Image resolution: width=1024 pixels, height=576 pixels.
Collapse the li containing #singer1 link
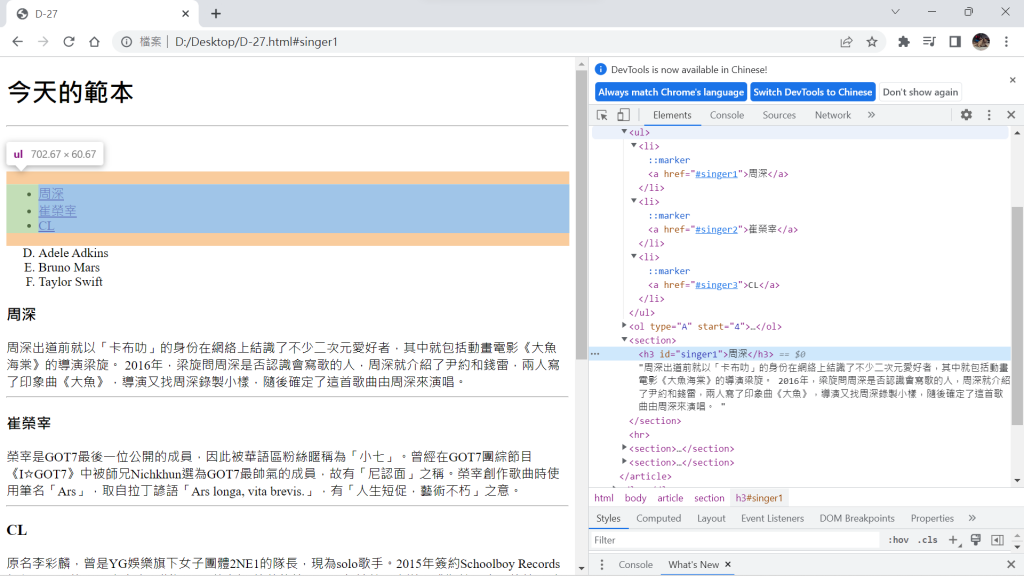pos(633,146)
